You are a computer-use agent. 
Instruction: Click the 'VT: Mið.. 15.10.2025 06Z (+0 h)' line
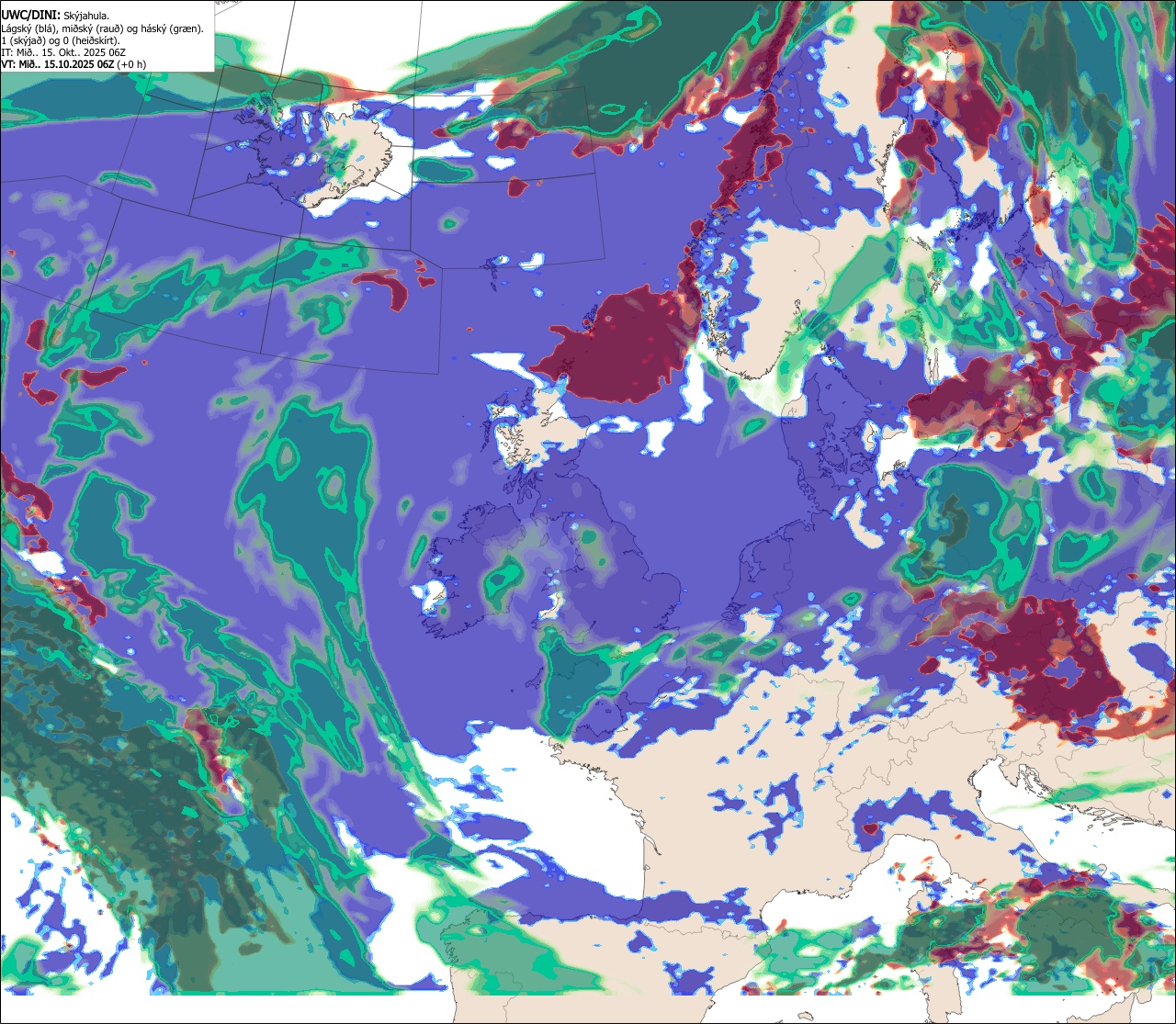(73, 64)
